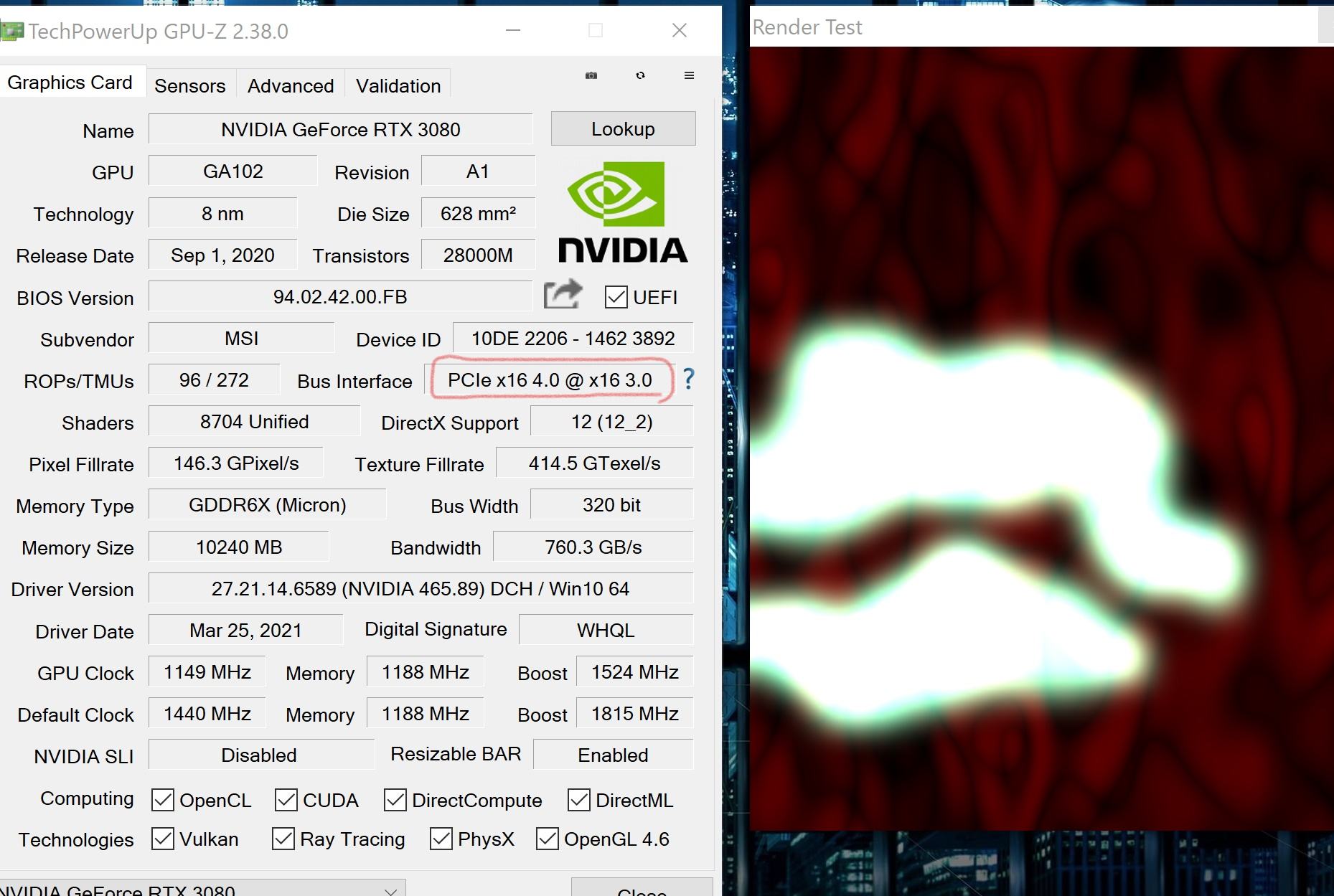The height and width of the screenshot is (896, 1334).
Task: Toggle the Ray Tracing checkbox
Action: pyautogui.click(x=283, y=839)
